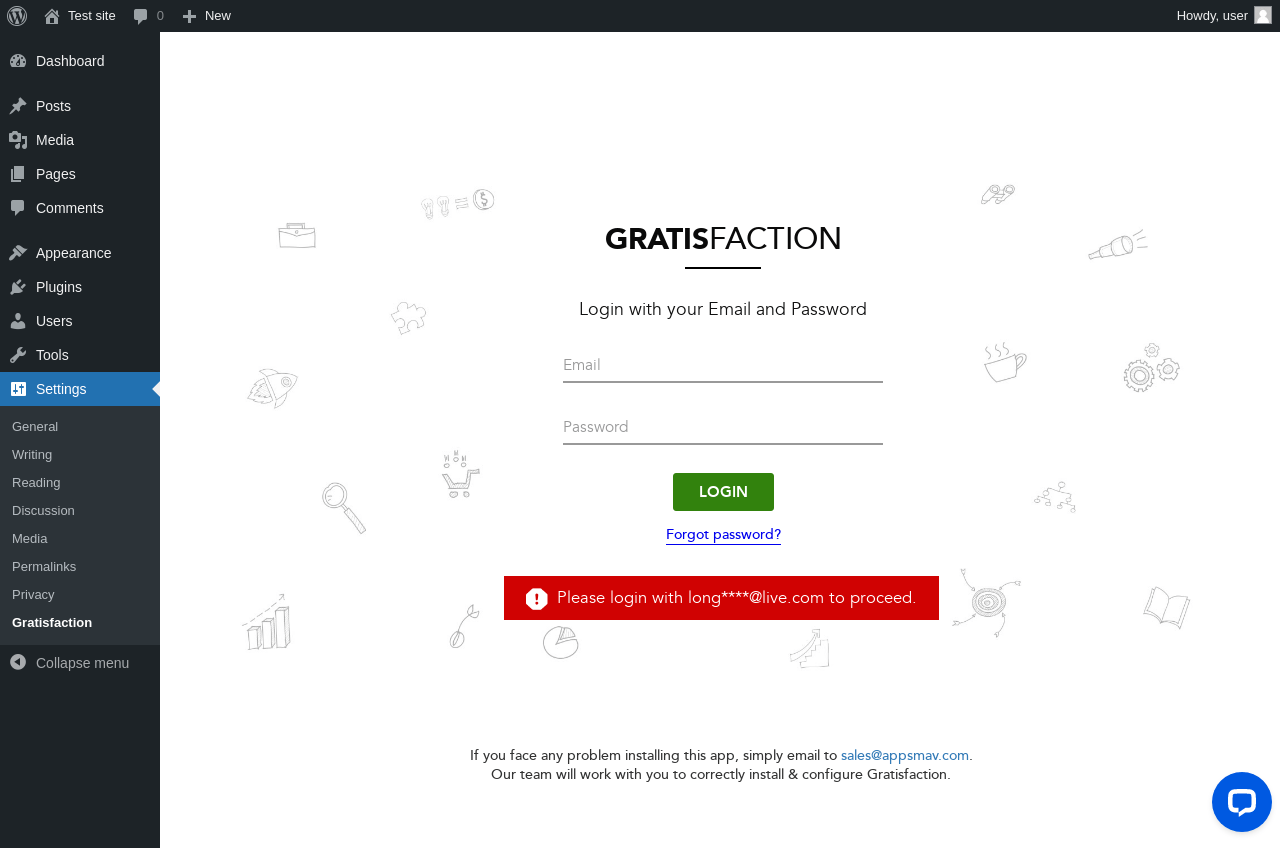Click the Media sidebar icon
1280x848 pixels.
tap(18, 140)
